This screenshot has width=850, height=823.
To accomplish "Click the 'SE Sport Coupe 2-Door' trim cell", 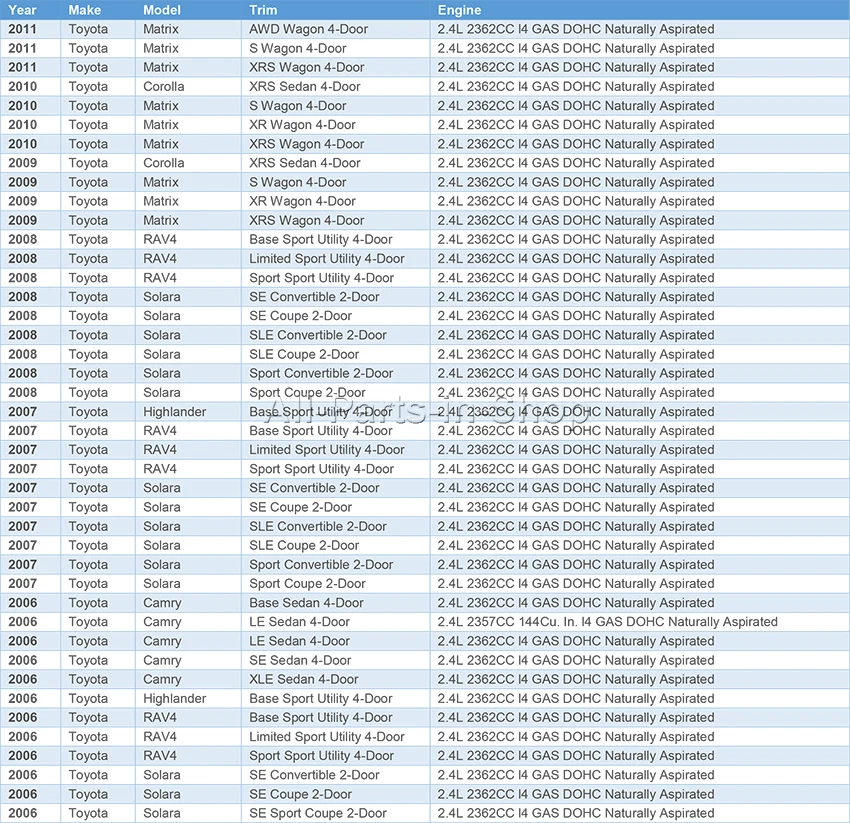I will pyautogui.click(x=318, y=813).
